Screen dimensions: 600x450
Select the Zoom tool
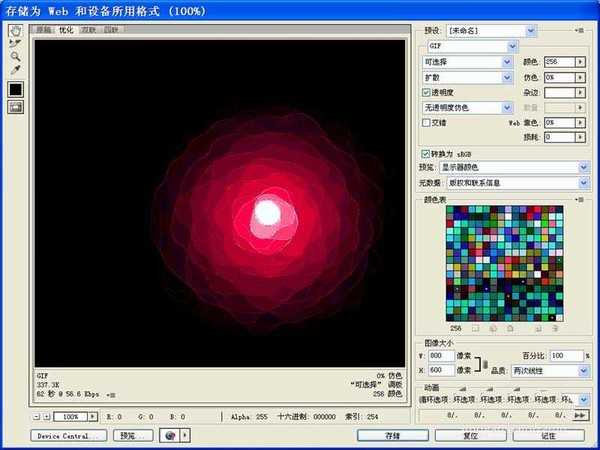point(15,57)
